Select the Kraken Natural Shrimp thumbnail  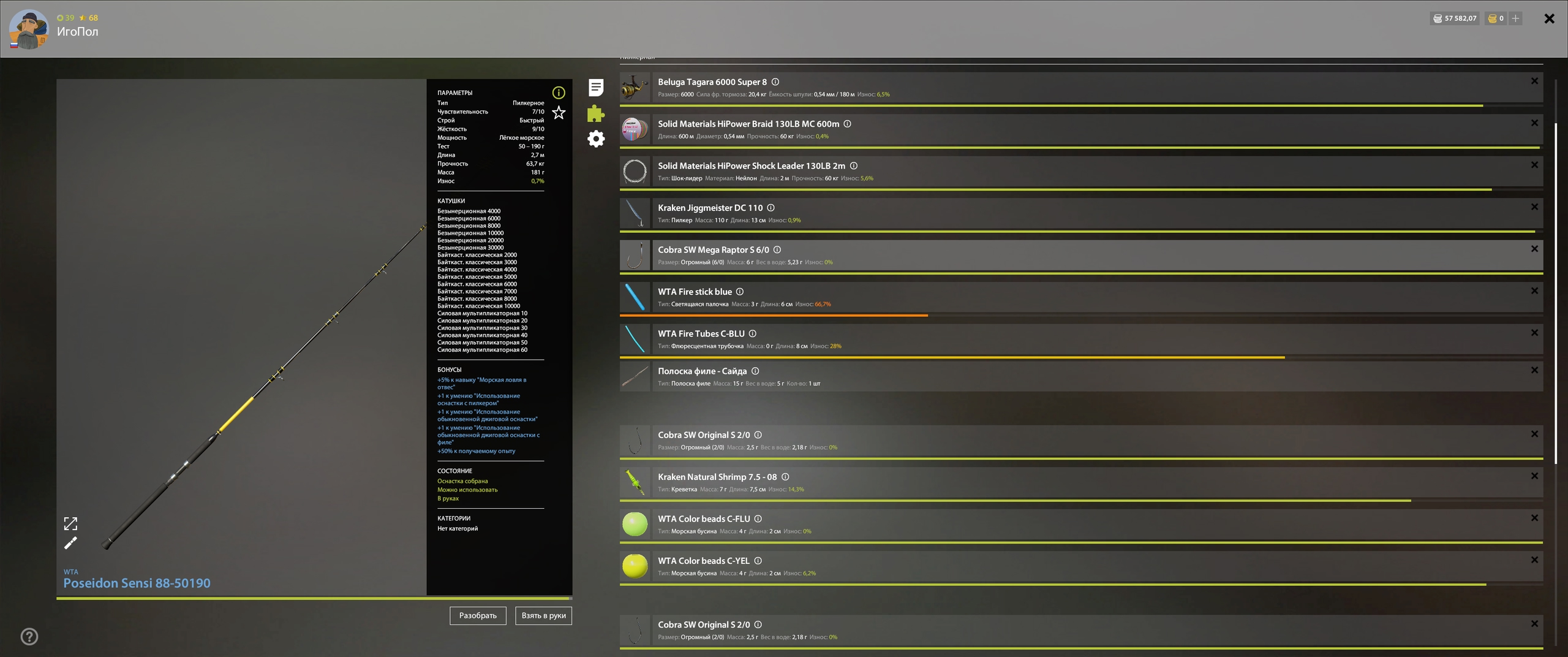(635, 482)
